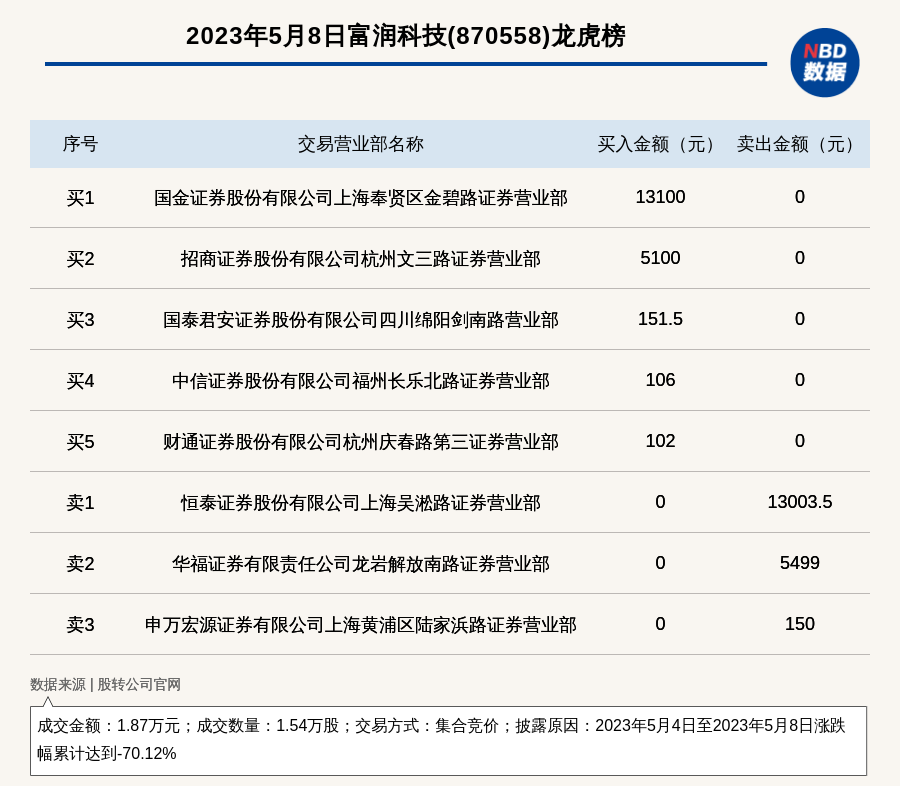Click the 买入金额 0 in 卖1 row
This screenshot has width=900, height=786.
pyautogui.click(x=660, y=502)
